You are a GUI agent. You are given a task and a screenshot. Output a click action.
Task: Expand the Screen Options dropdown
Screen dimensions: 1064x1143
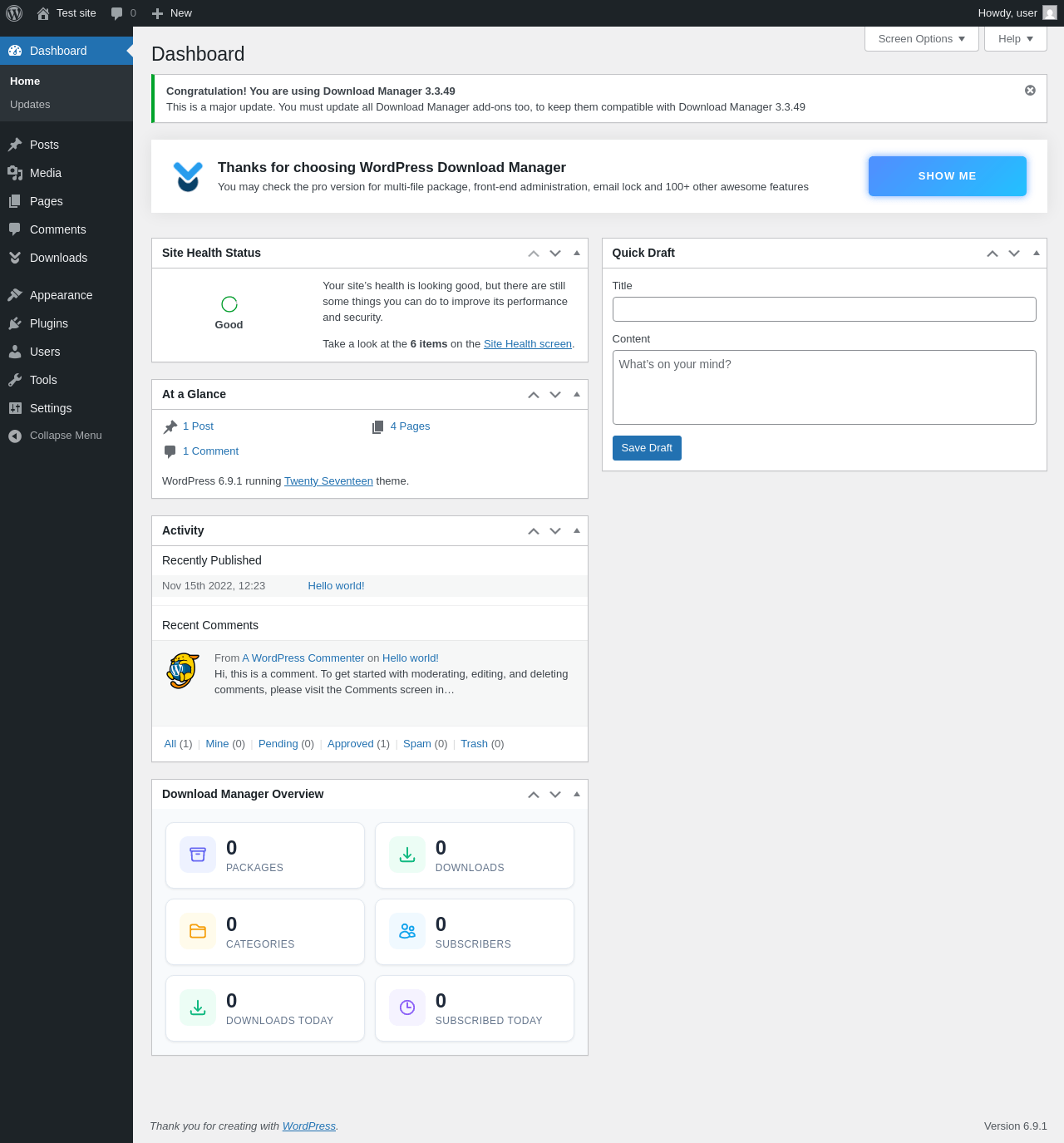[x=922, y=39]
